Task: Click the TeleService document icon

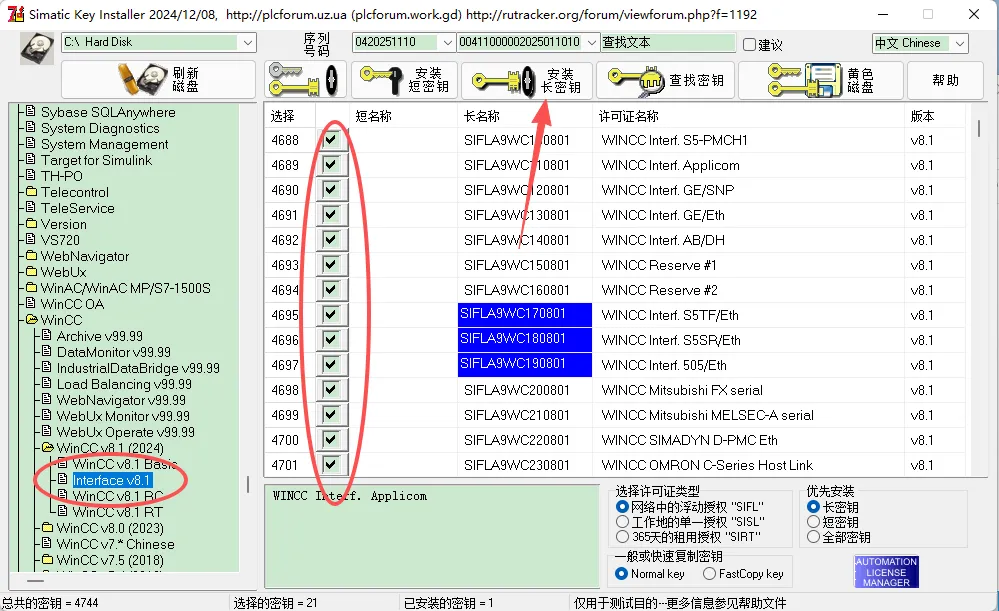Action: (31, 207)
